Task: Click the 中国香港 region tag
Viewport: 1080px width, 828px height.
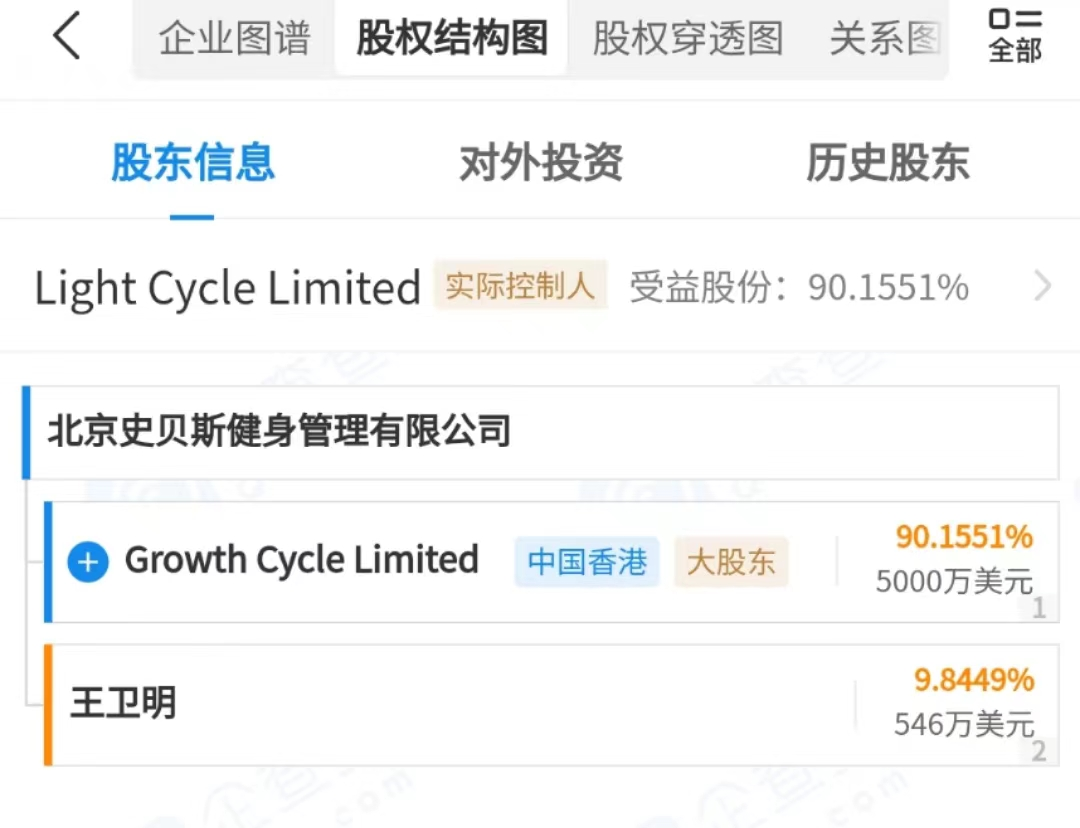Action: coord(587,561)
